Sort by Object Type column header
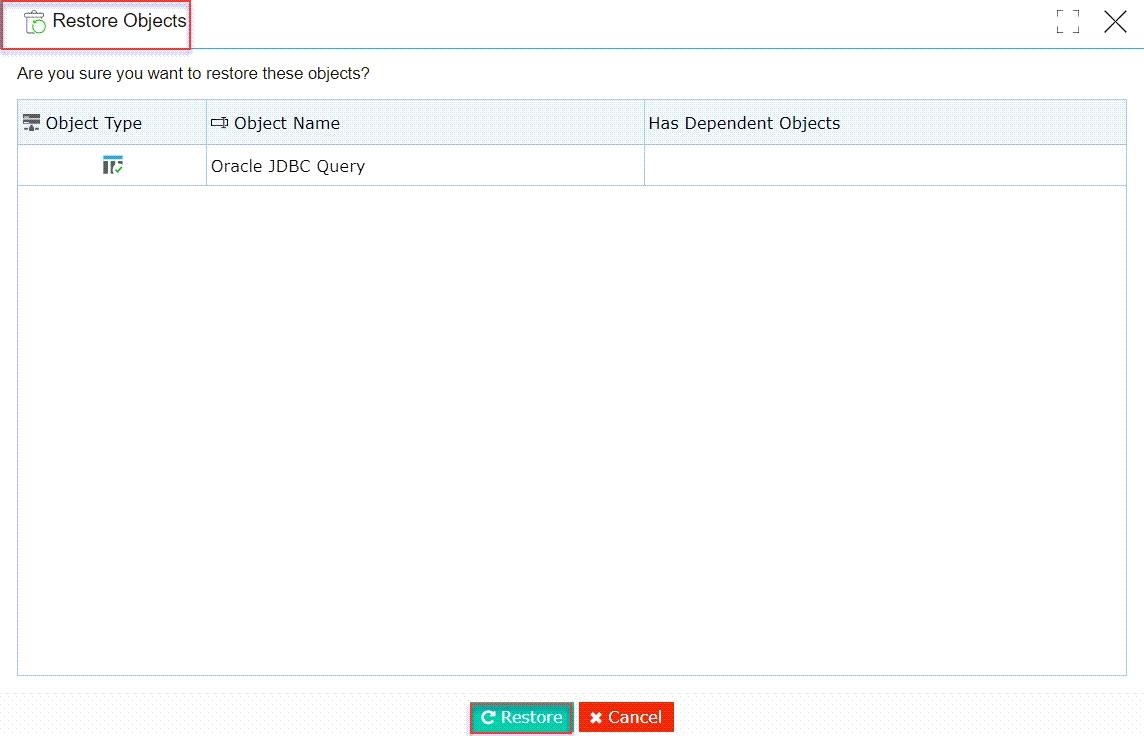 [x=93, y=123]
